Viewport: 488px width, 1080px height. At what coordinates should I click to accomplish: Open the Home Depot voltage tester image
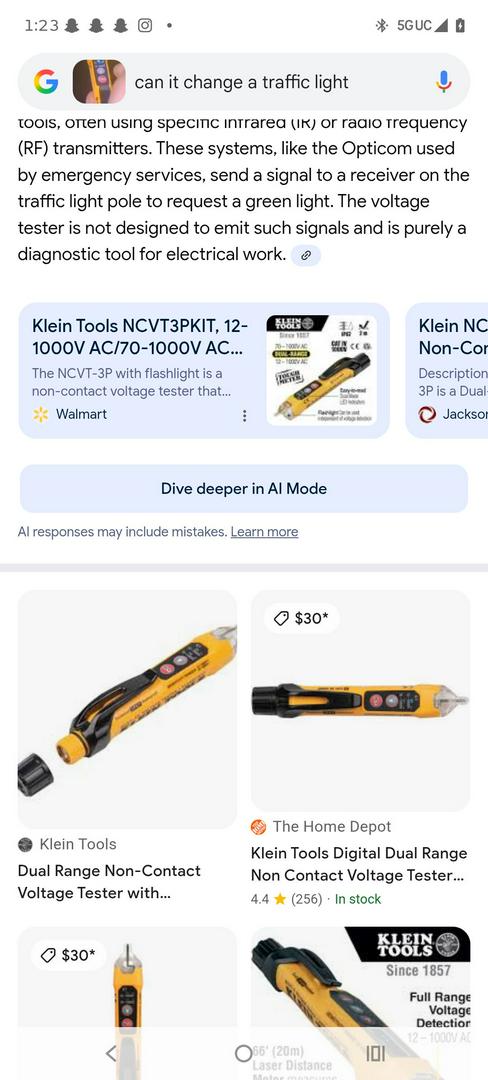click(x=361, y=700)
